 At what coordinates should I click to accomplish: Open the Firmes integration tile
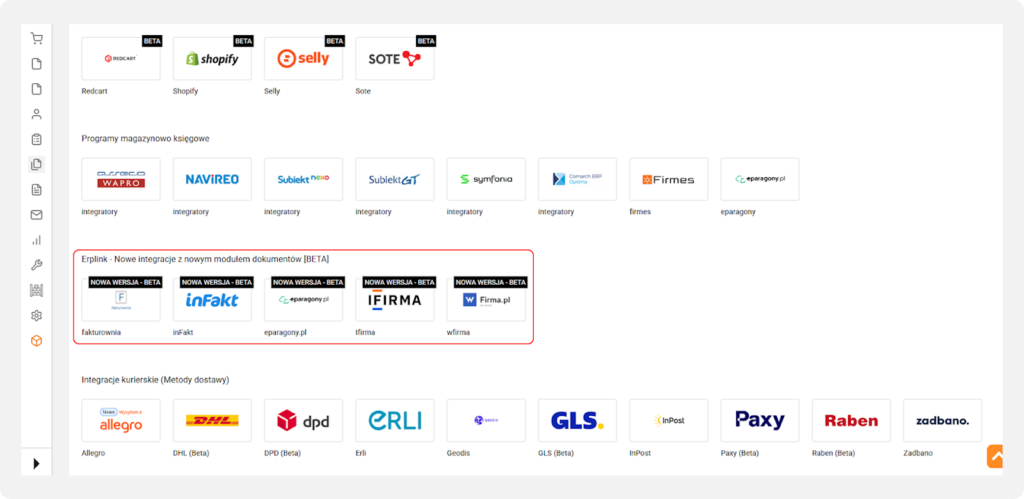pyautogui.click(x=669, y=179)
